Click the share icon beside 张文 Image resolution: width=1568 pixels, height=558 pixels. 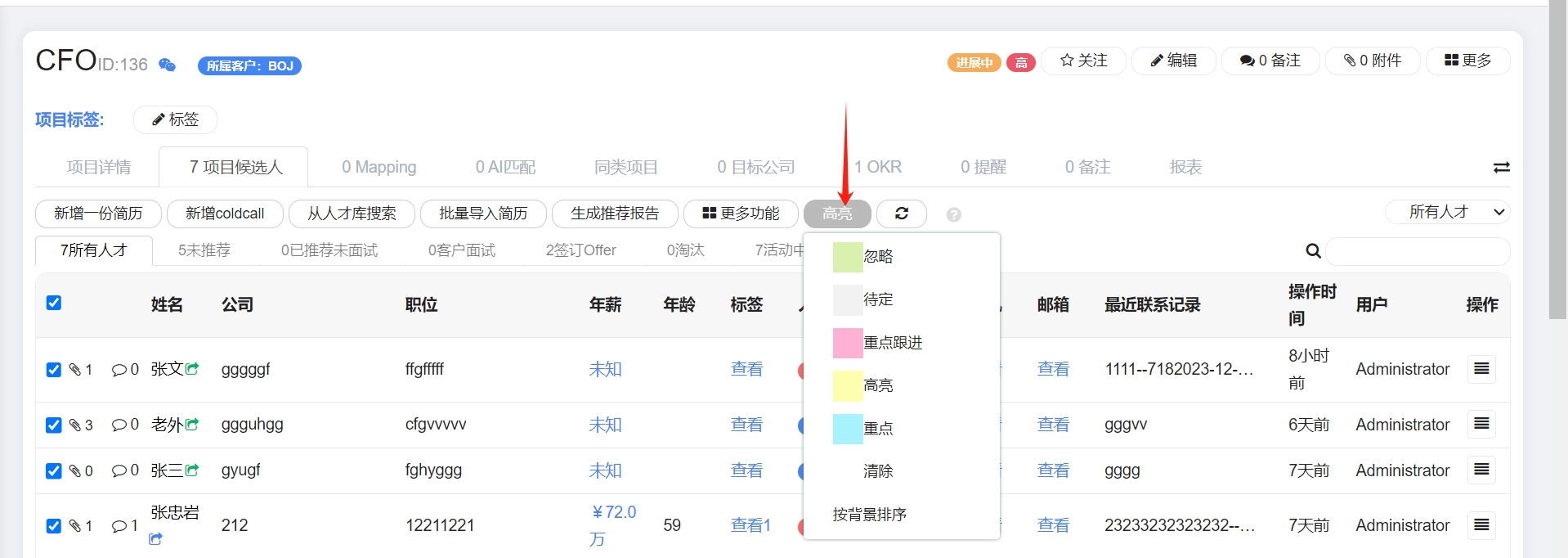(192, 369)
